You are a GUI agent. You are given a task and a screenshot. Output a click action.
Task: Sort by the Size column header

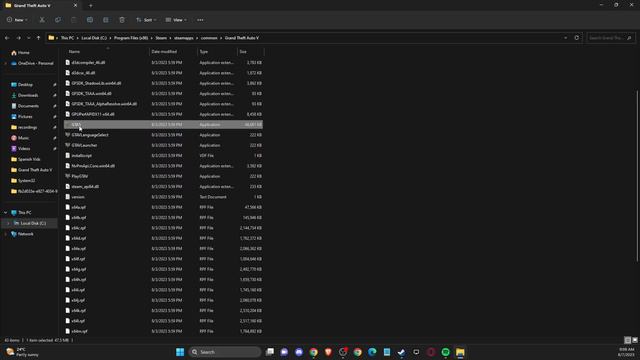(251, 52)
